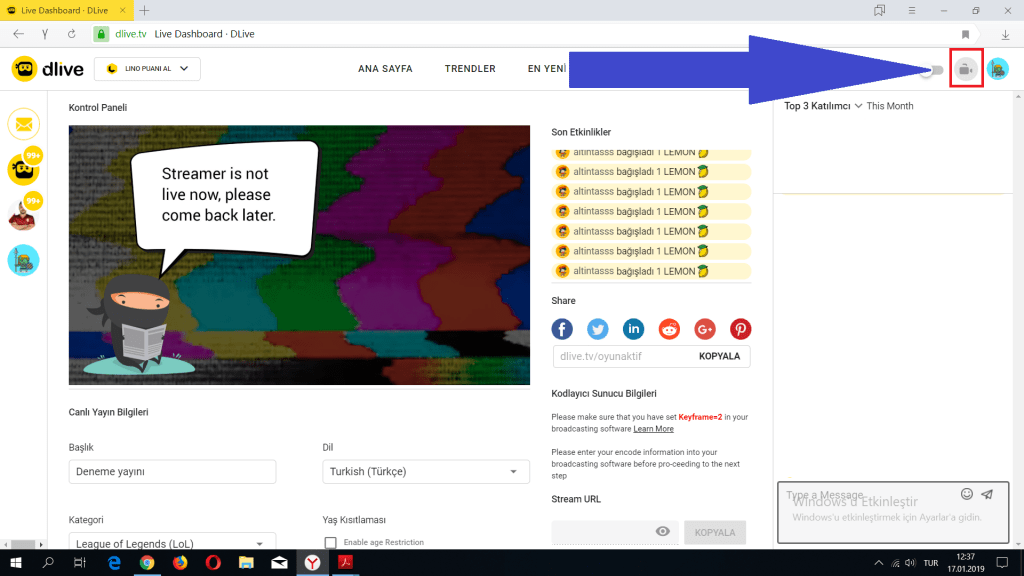
Task: Reveal the Stream URL with eye icon
Action: (x=662, y=532)
